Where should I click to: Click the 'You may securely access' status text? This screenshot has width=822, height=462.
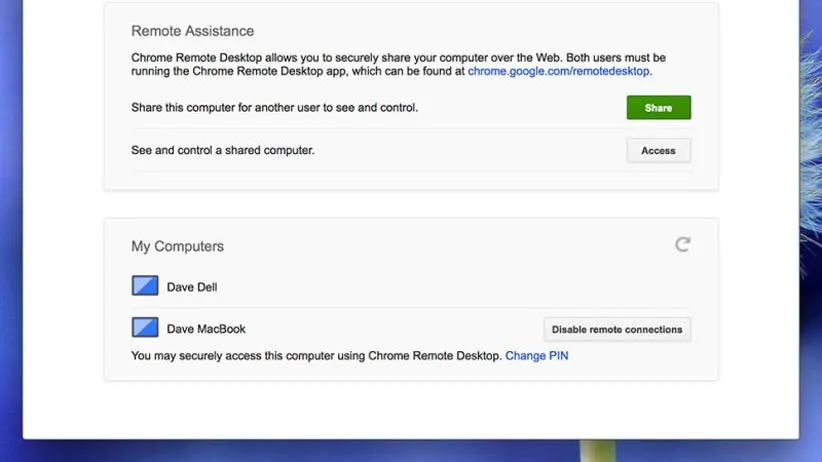pyautogui.click(x=316, y=356)
